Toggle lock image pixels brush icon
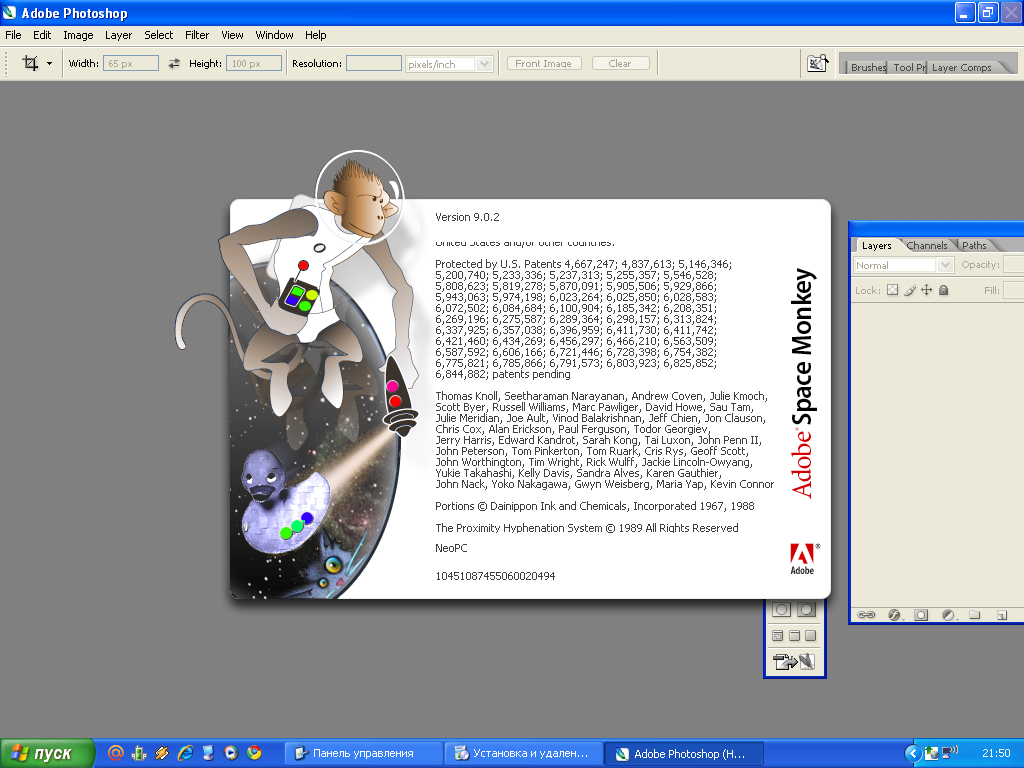 click(910, 290)
